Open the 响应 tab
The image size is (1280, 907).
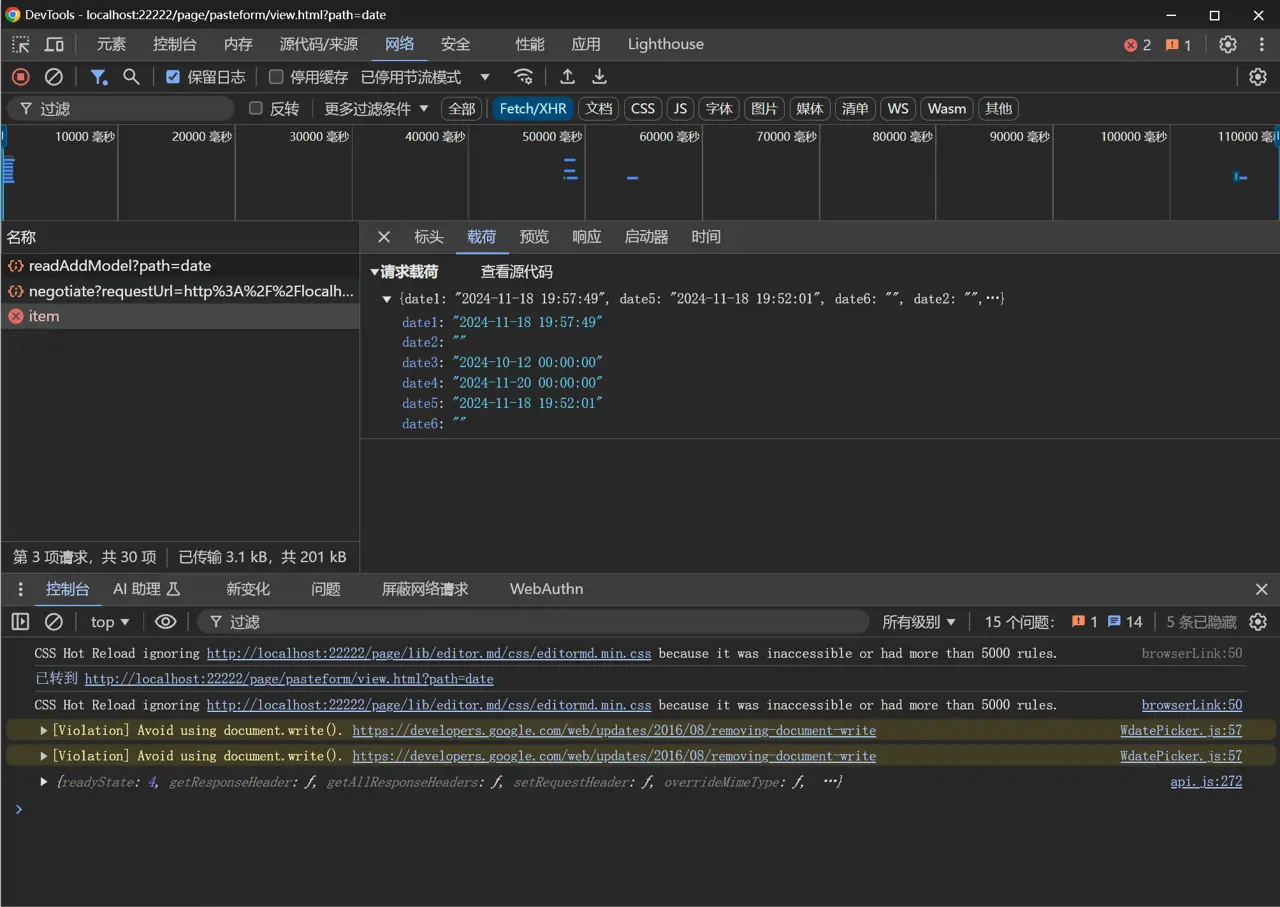pos(587,237)
